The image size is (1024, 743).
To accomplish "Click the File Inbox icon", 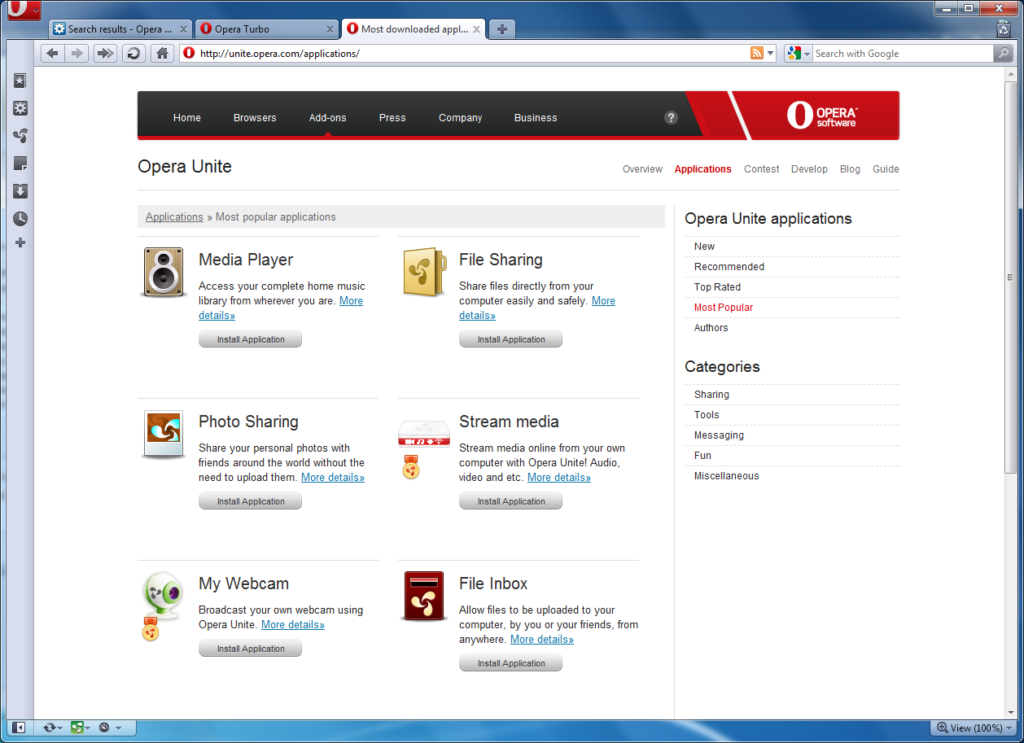I will coord(424,595).
